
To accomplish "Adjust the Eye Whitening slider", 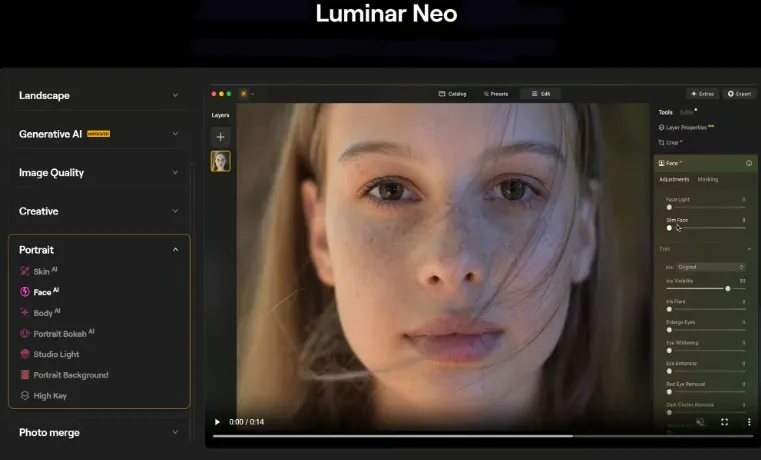I will click(x=706, y=350).
